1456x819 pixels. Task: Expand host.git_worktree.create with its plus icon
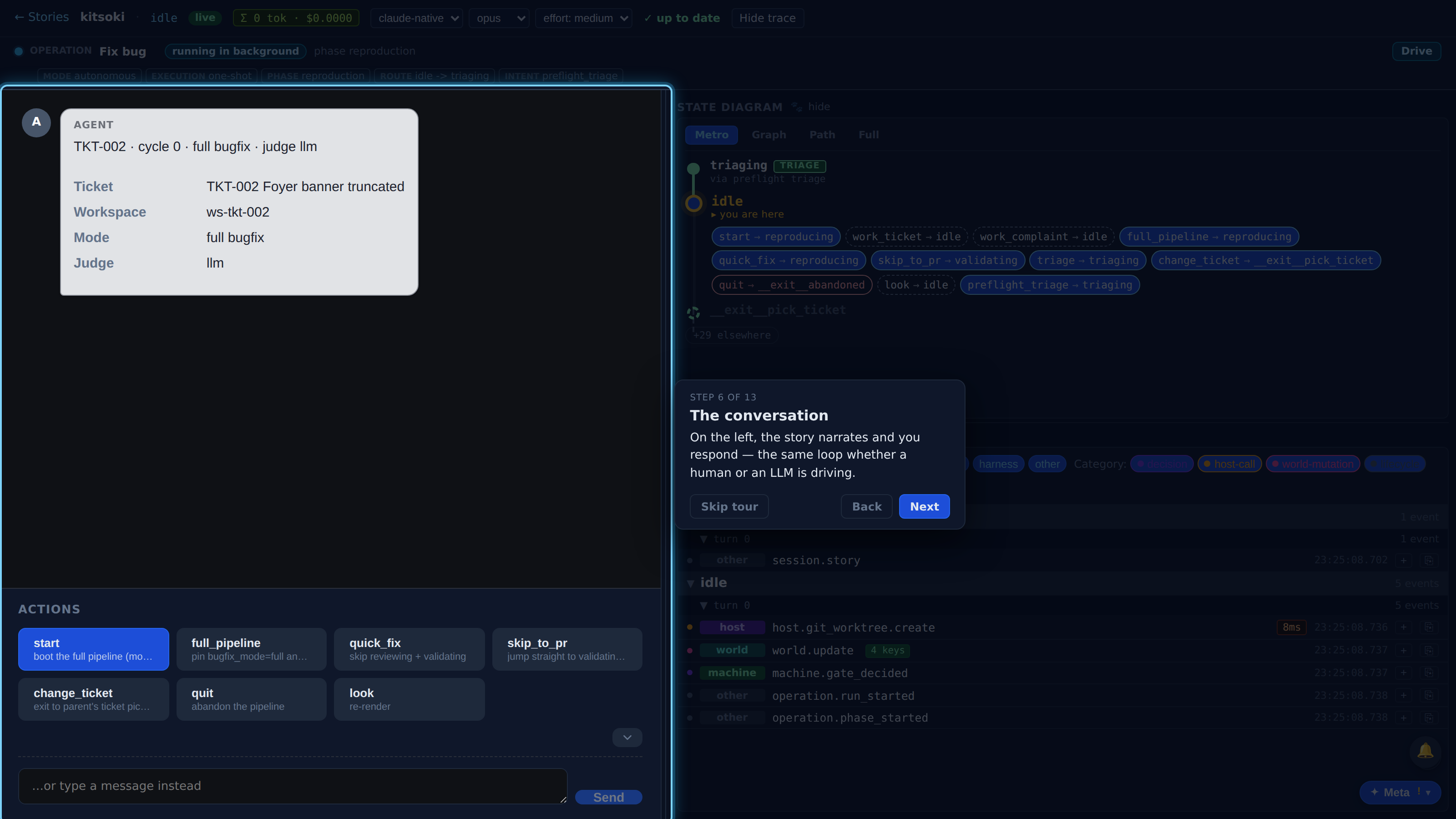1403,627
